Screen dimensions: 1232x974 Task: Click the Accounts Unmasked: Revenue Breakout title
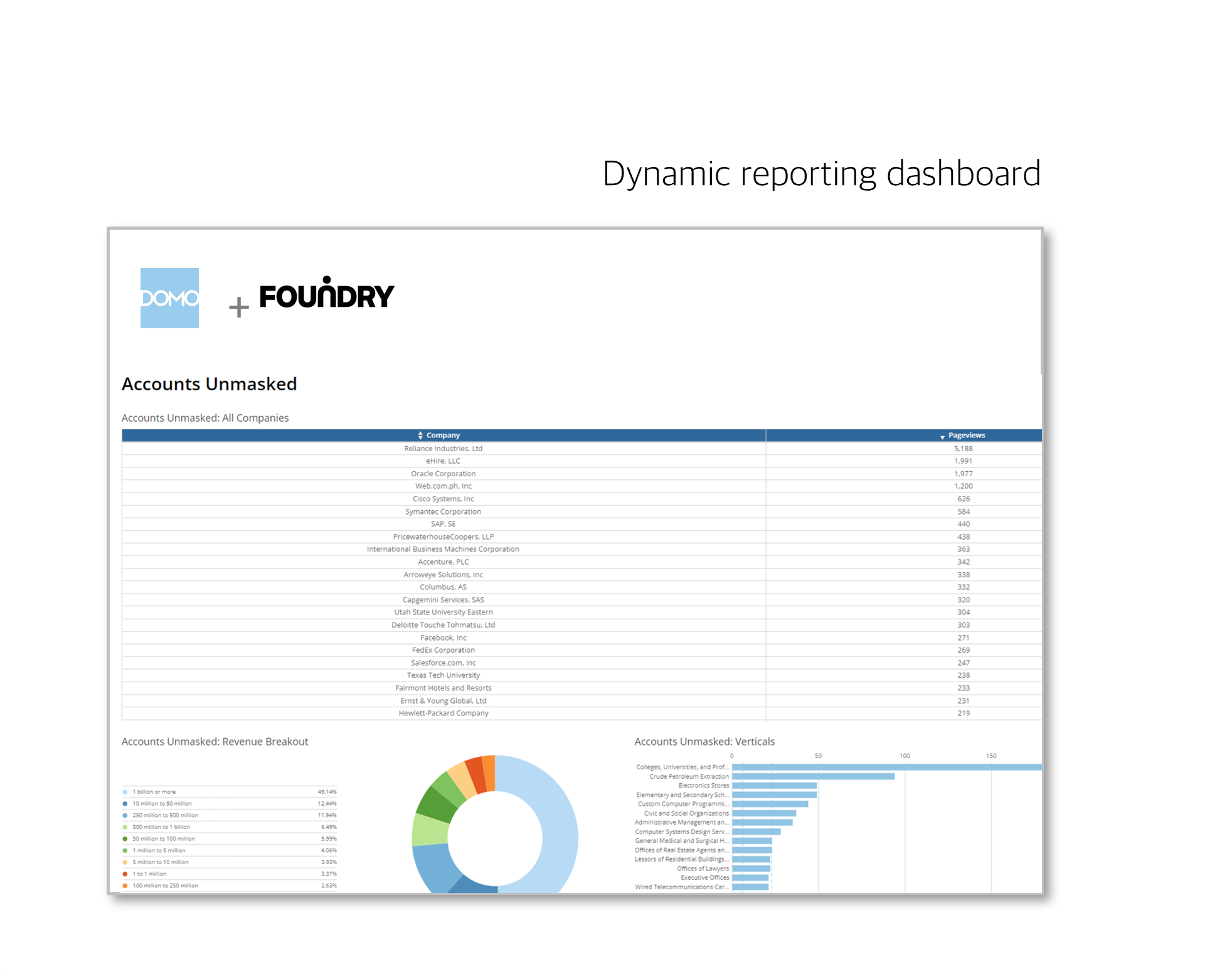pos(215,742)
